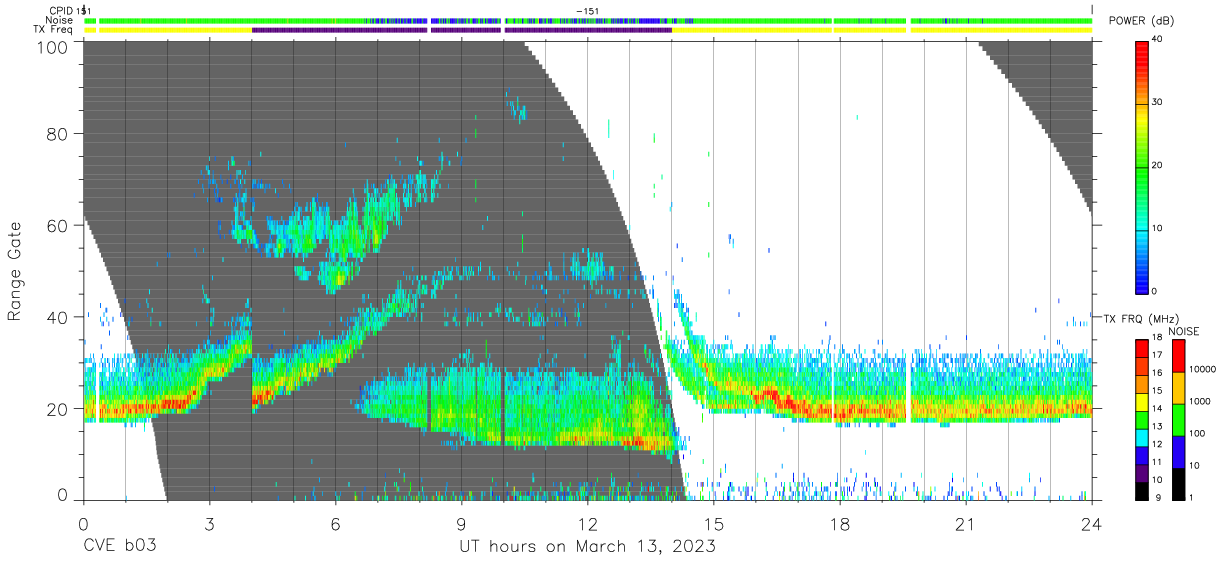Click the 80 label on the Range Gate axis
This screenshot has height=567, width=1228.
click(58, 134)
